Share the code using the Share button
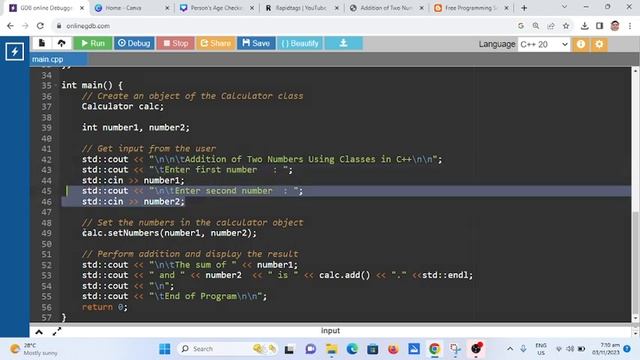This screenshot has width=640, height=360. (x=216, y=43)
